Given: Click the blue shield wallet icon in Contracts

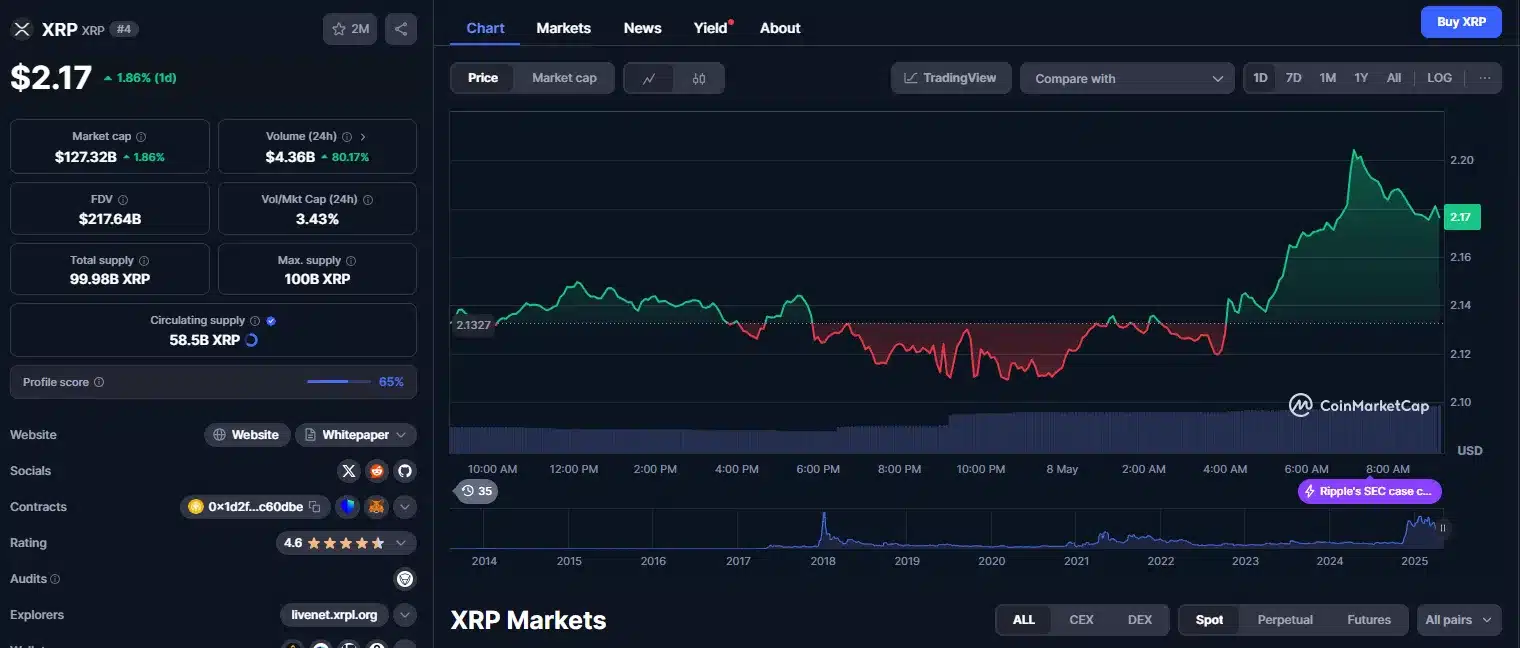Looking at the screenshot, I should [347, 507].
